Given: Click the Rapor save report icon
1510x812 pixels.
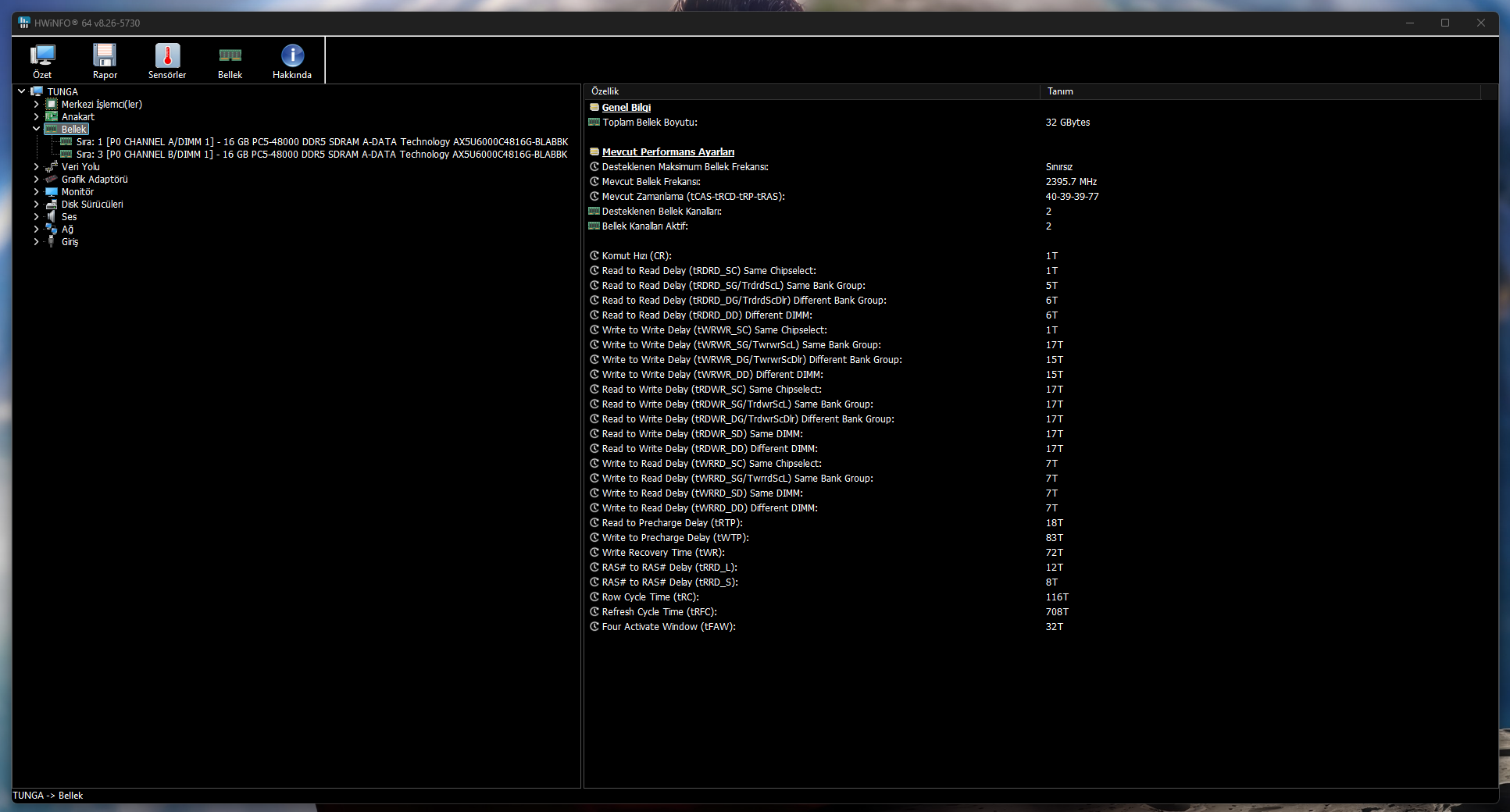Looking at the screenshot, I should click(105, 55).
